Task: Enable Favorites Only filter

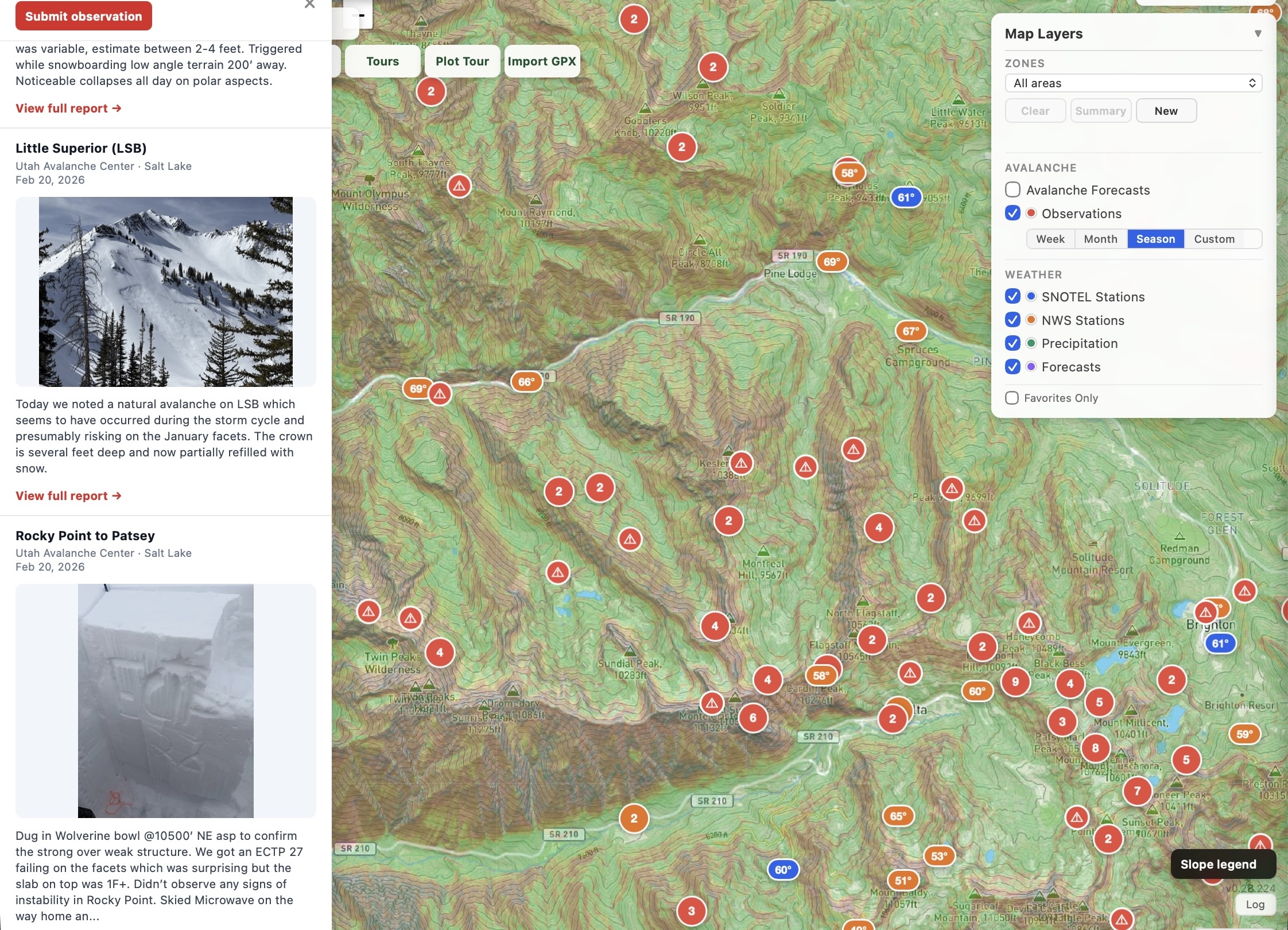Action: click(1012, 398)
